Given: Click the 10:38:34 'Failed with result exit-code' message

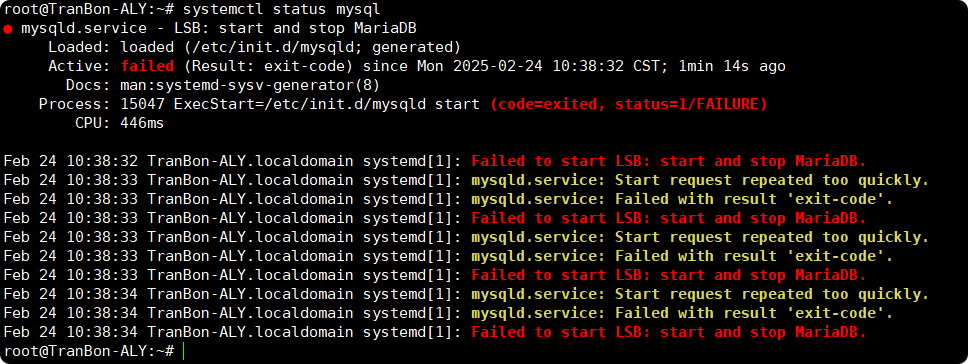Looking at the screenshot, I should tap(754, 313).
